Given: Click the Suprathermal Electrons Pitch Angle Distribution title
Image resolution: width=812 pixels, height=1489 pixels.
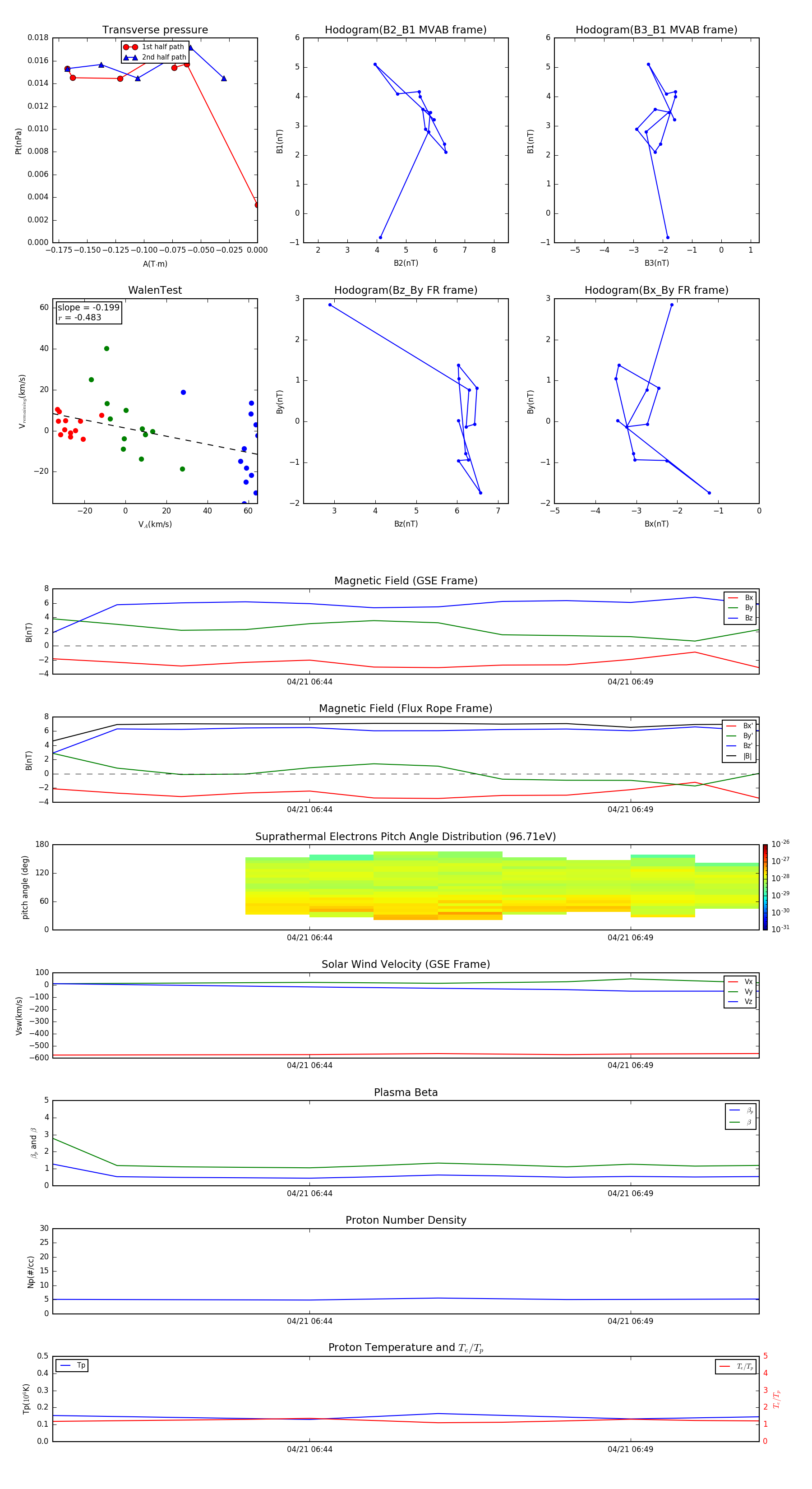Looking at the screenshot, I should (406, 837).
